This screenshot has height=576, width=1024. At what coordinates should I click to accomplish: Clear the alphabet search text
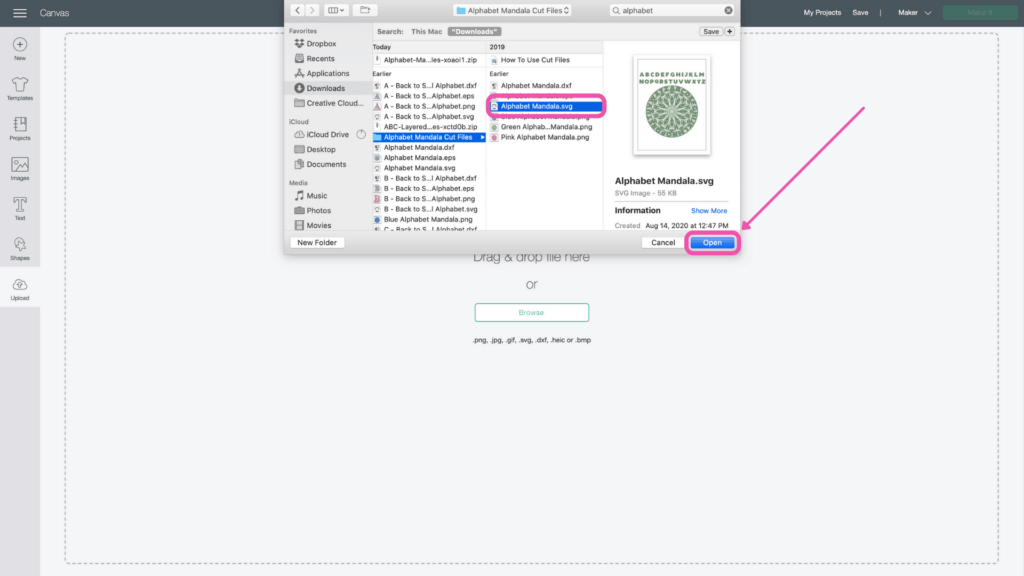(728, 10)
